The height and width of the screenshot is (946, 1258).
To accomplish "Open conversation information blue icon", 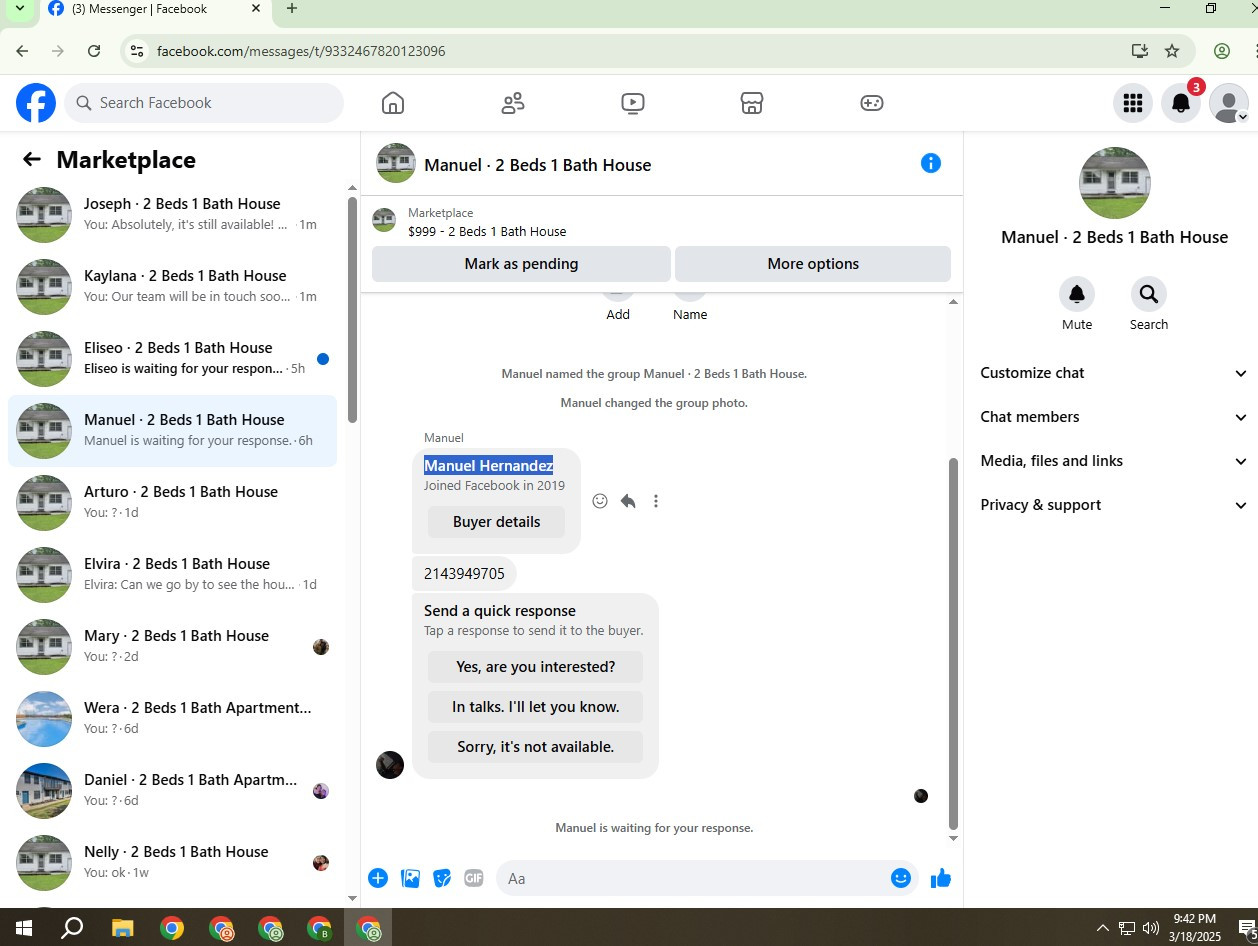I will click(x=931, y=163).
